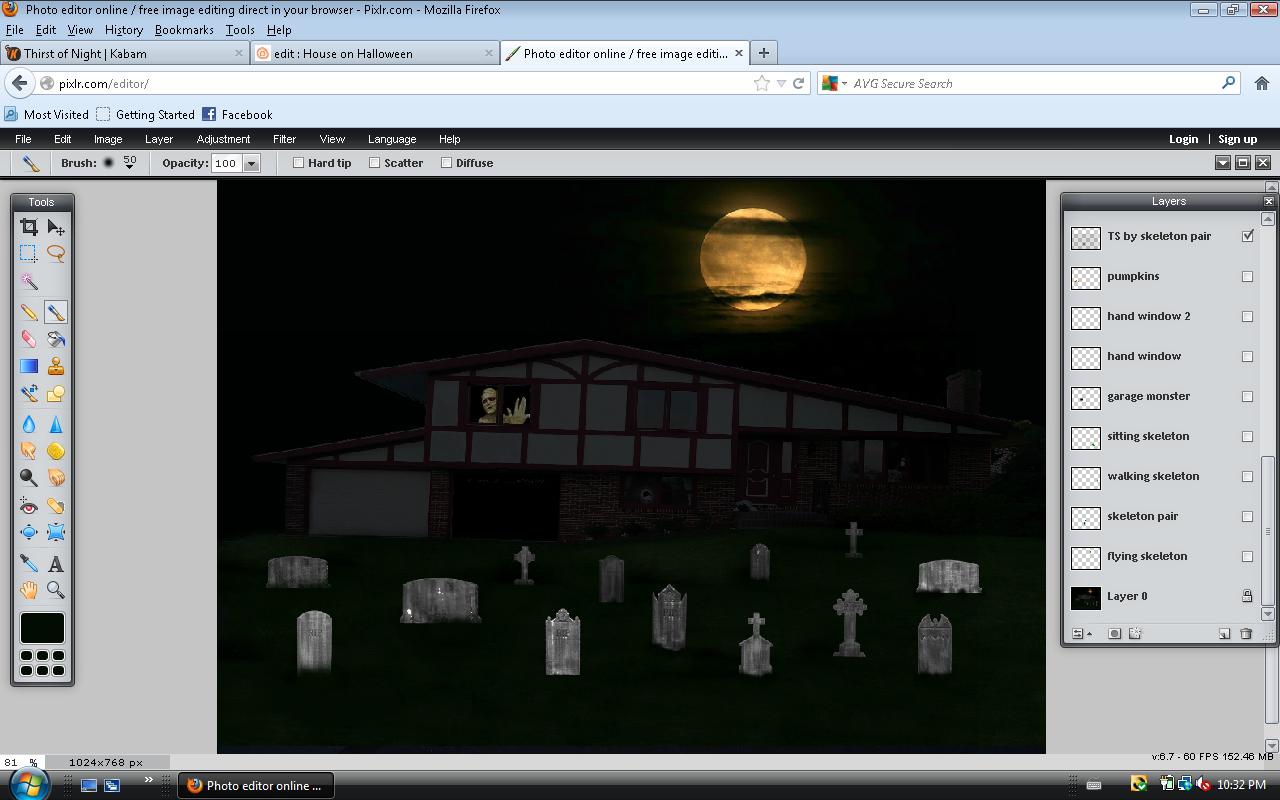This screenshot has height=800, width=1280.
Task: Open the Language menu
Action: click(x=392, y=139)
